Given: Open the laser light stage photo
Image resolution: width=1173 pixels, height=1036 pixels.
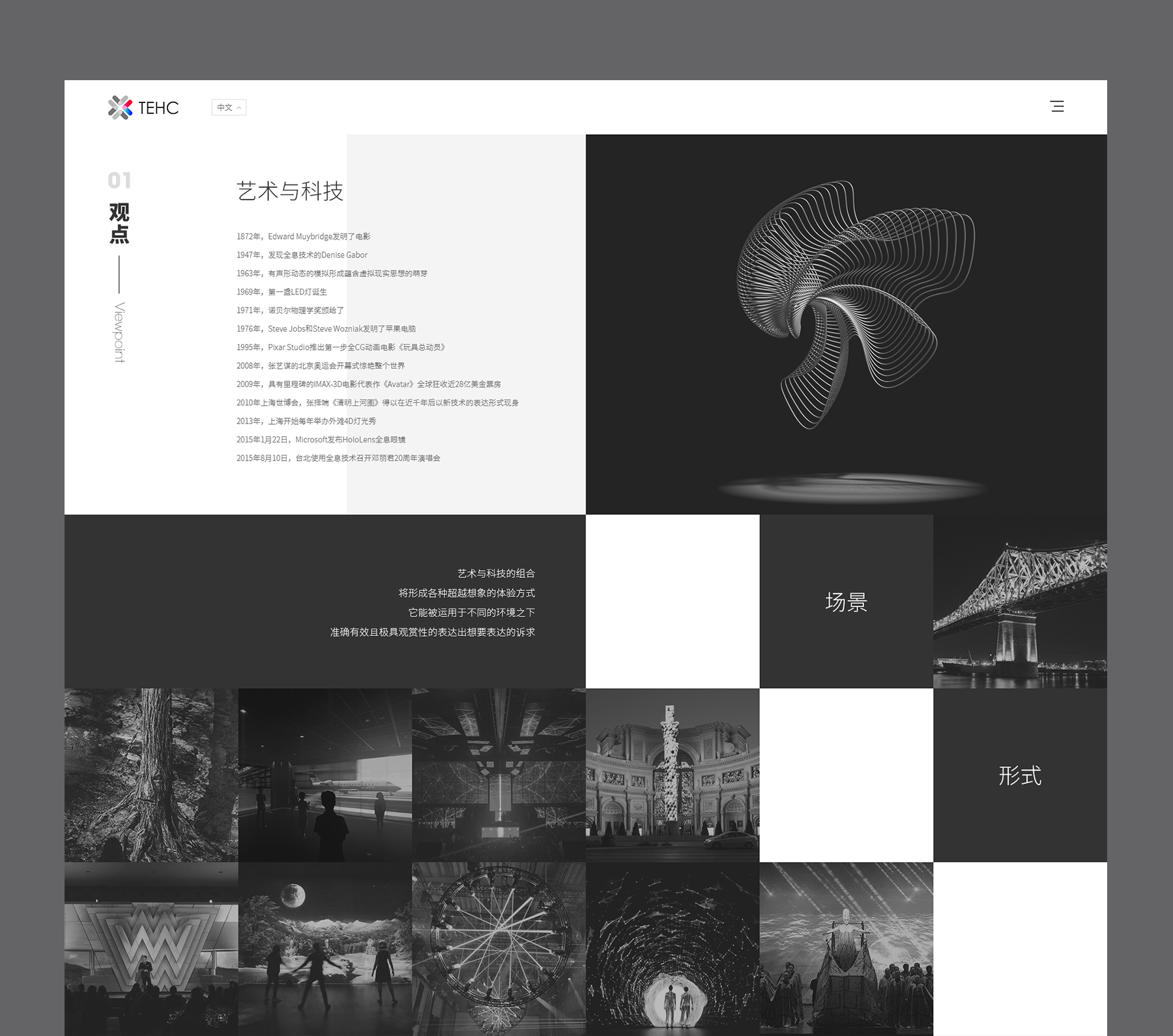Looking at the screenshot, I should coord(499,775).
